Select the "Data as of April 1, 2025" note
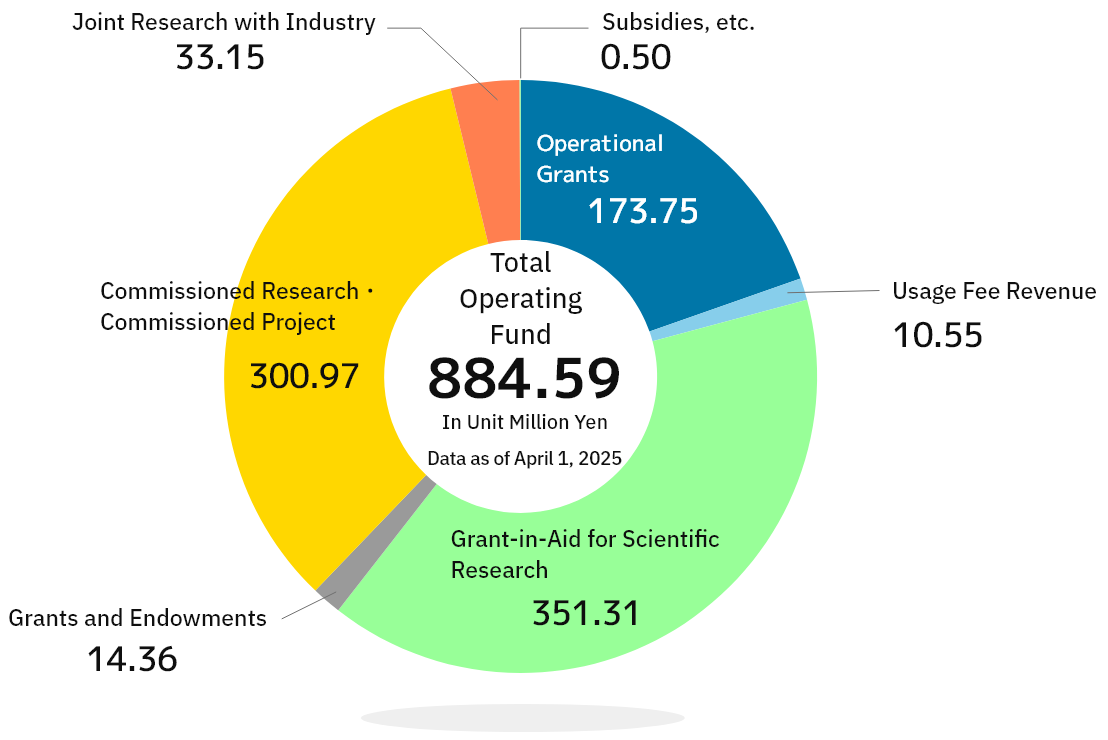 [x=524, y=458]
